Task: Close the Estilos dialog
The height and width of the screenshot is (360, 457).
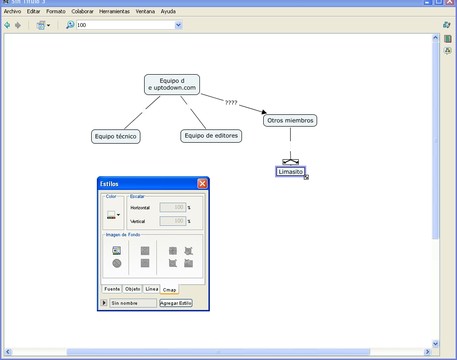Action: point(202,184)
